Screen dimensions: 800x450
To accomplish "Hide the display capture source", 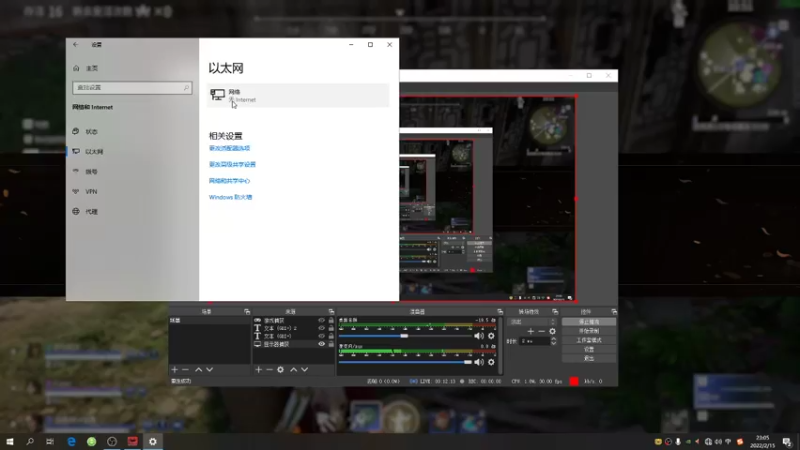I will point(321,344).
